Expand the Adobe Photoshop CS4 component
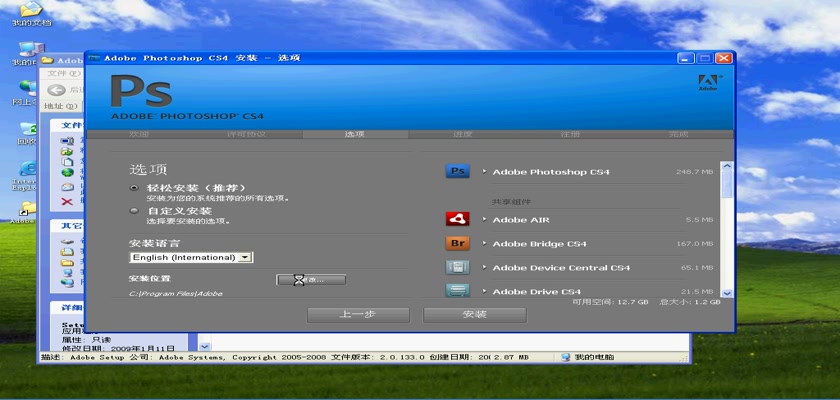 tap(484, 171)
